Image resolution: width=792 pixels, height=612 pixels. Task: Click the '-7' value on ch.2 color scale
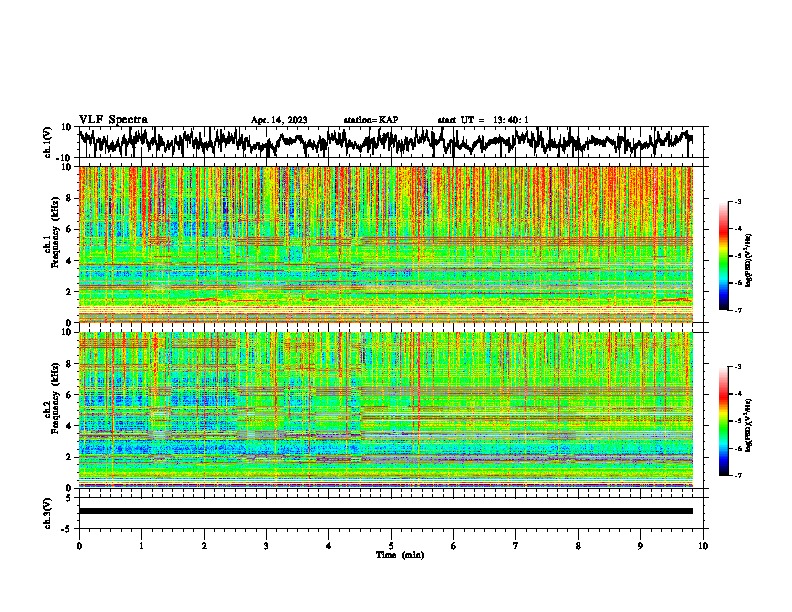click(738, 475)
